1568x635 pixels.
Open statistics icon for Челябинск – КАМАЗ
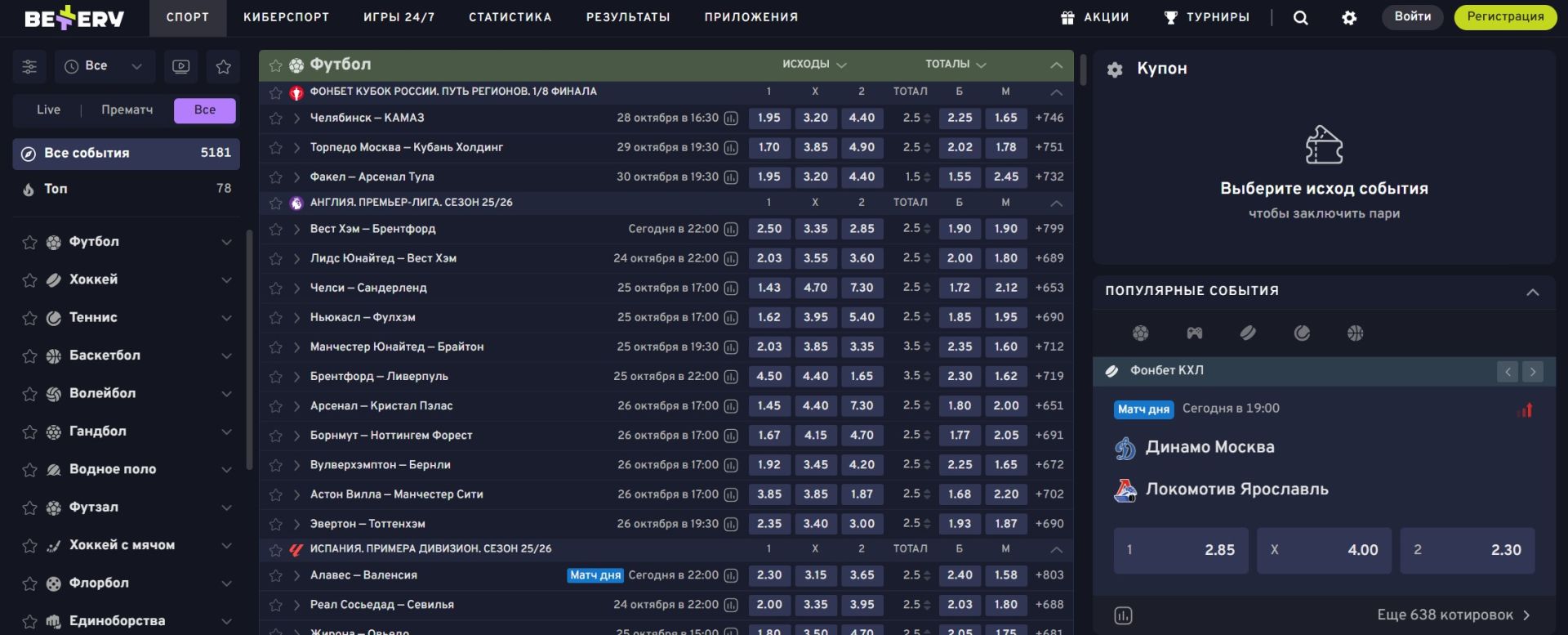click(731, 119)
